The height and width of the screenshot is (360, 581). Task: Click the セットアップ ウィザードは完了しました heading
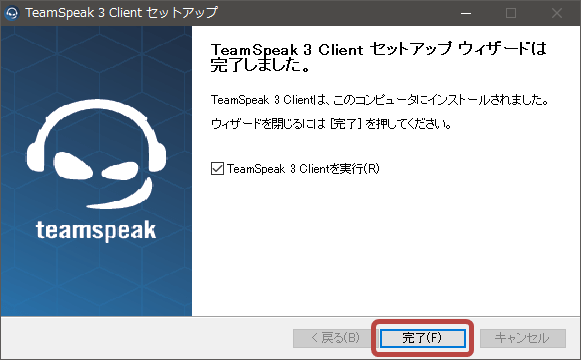click(x=378, y=57)
